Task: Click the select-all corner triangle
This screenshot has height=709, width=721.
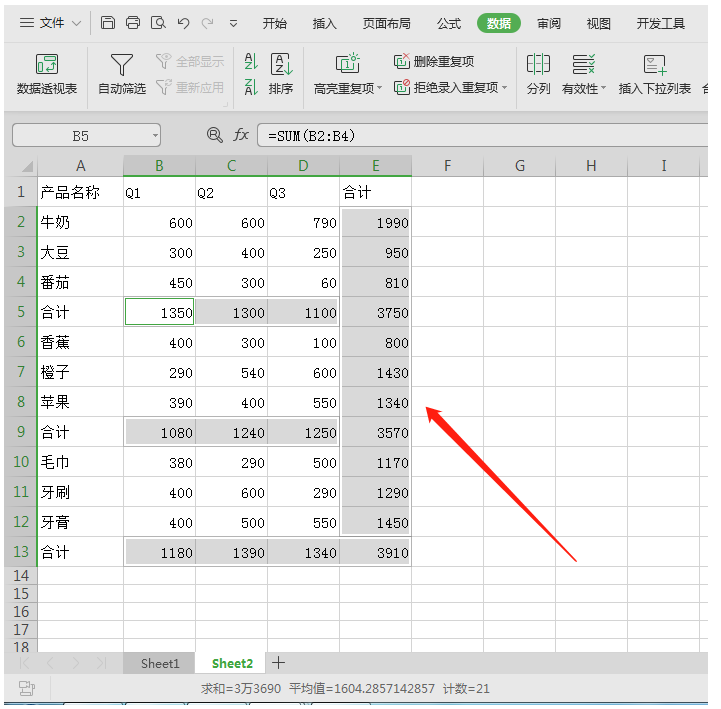Action: click(x=27, y=166)
